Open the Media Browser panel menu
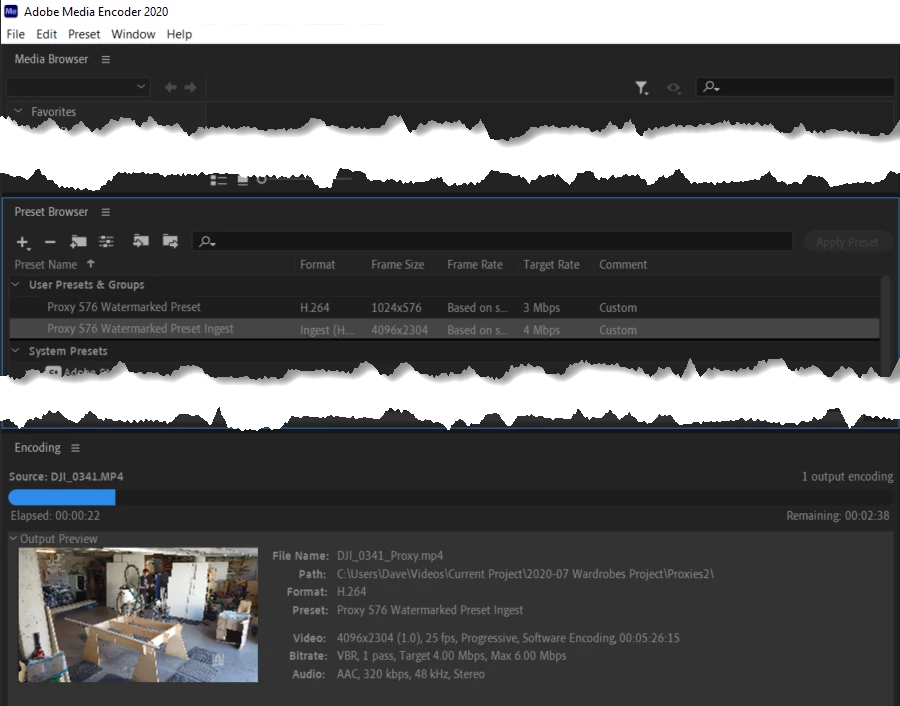This screenshot has width=900, height=706. click(106, 59)
